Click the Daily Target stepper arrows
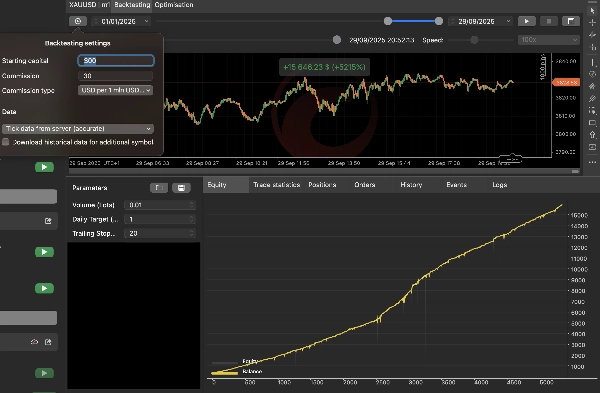600x393 pixels. click(x=191, y=219)
